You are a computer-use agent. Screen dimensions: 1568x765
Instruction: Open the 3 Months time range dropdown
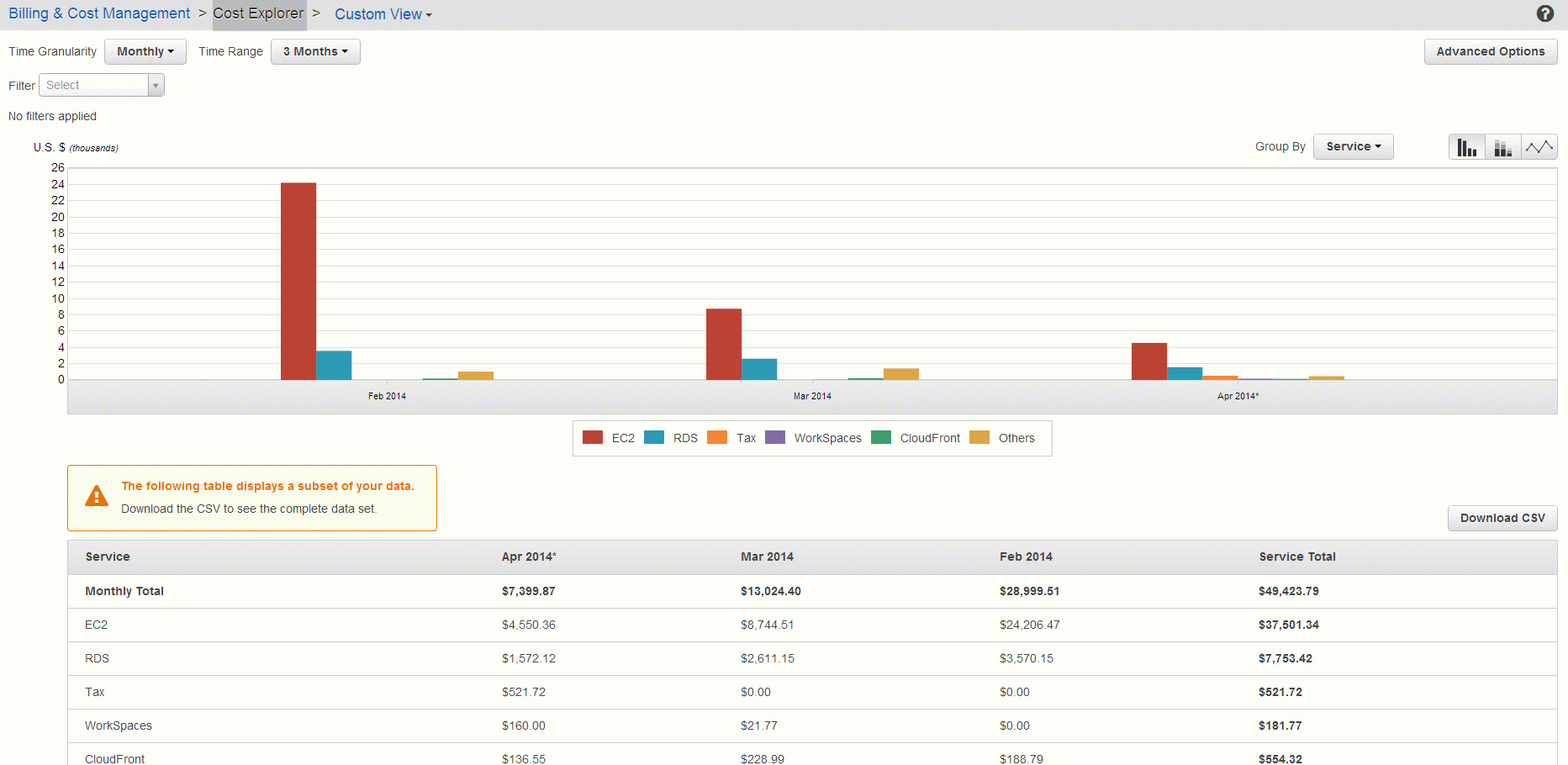click(315, 51)
